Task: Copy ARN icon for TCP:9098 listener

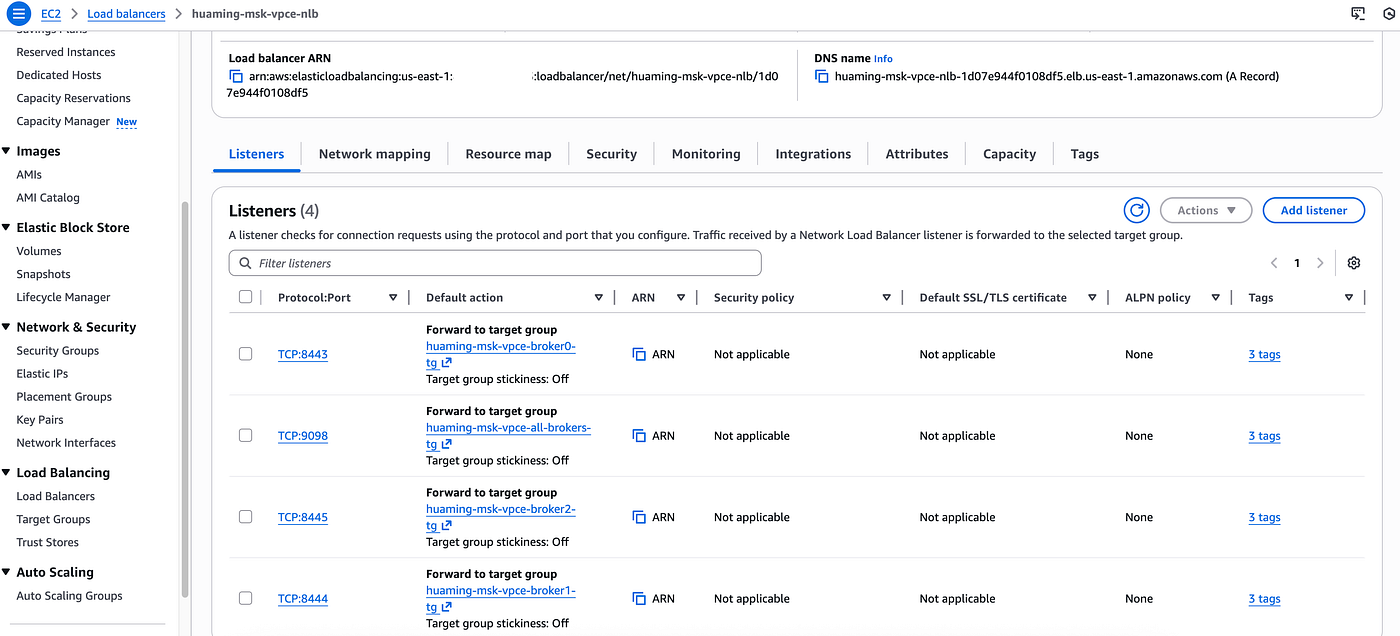Action: pos(640,436)
